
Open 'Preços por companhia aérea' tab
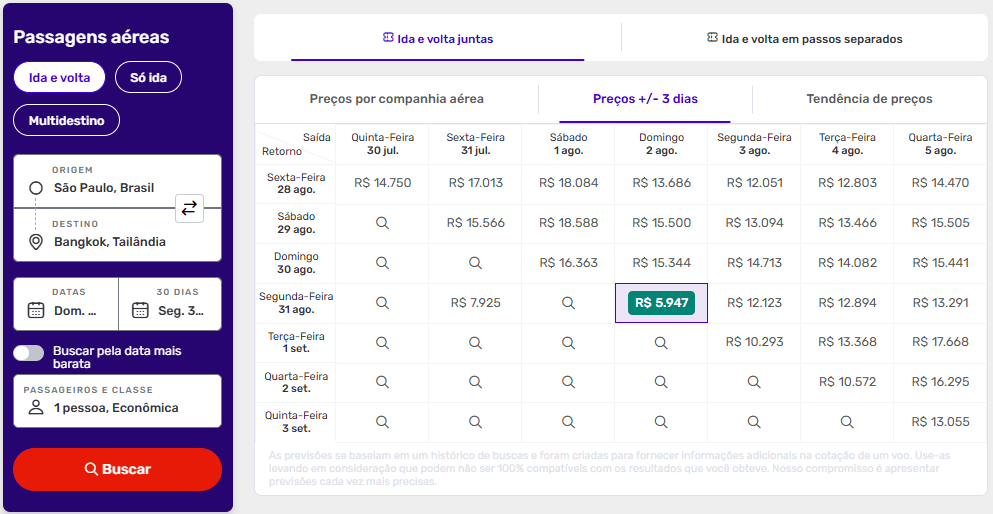coord(396,99)
